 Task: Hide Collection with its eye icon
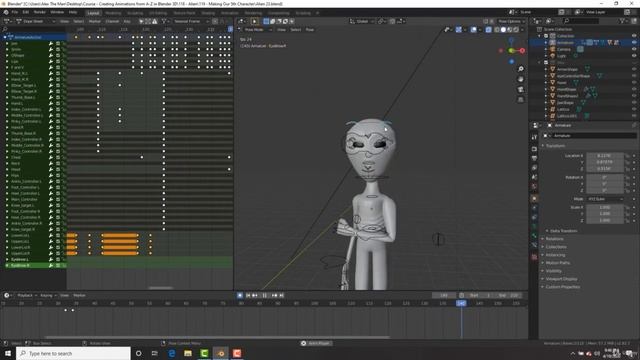[634, 36]
